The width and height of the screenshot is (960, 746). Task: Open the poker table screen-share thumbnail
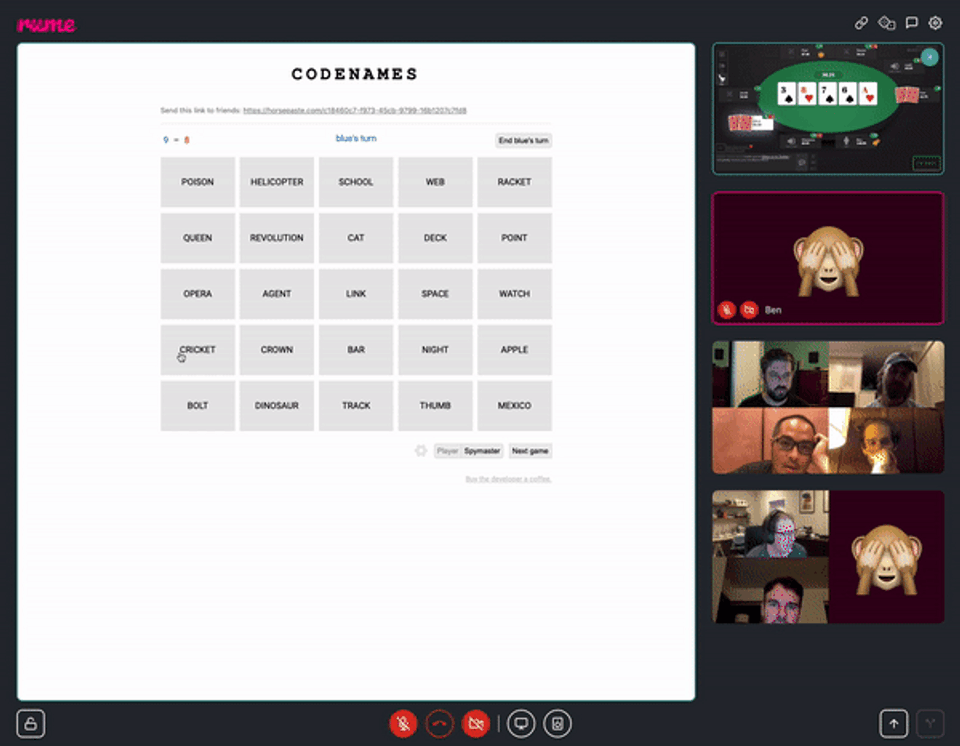click(828, 109)
